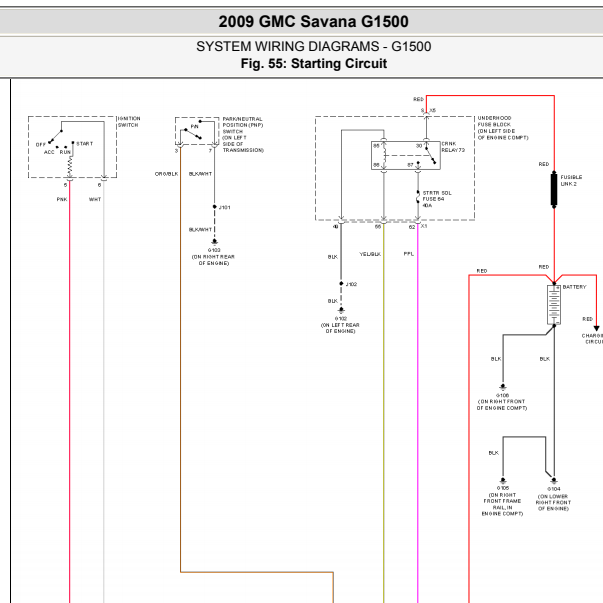Click ignition switch pin '6' label
Image resolution: width=603 pixels, height=603 pixels.
99,185
